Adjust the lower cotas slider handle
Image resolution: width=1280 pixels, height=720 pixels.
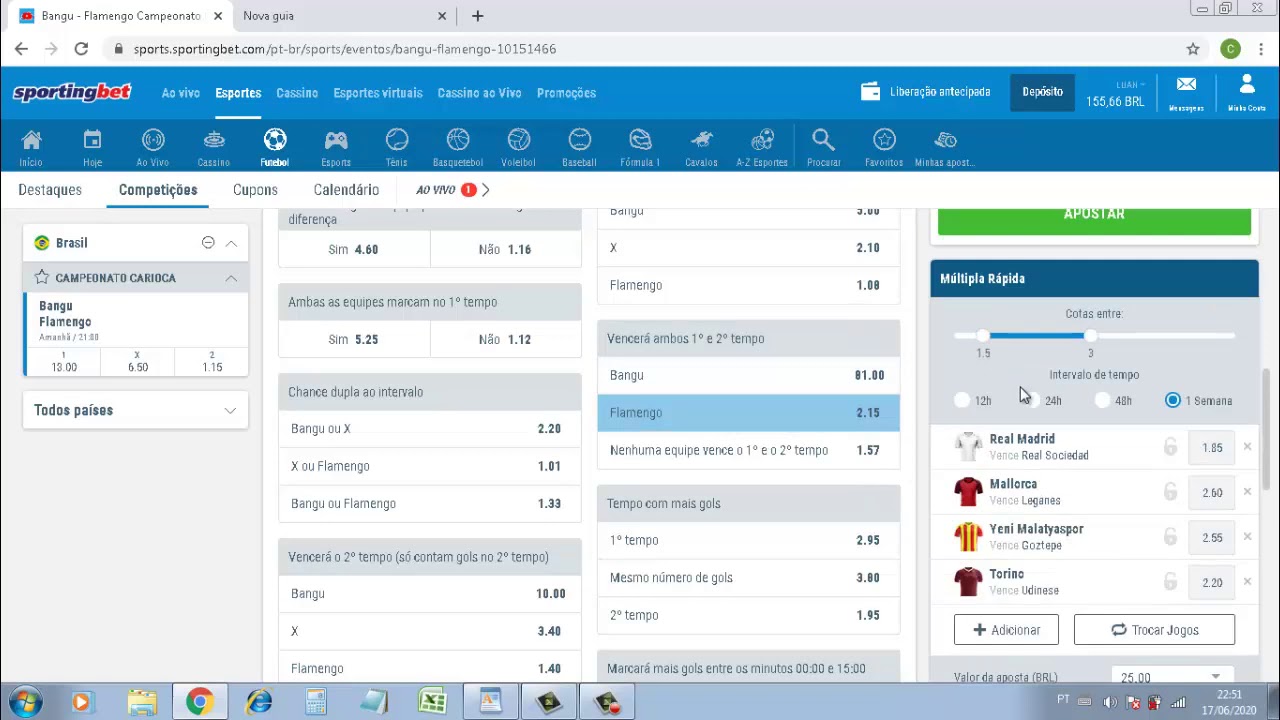tap(983, 337)
